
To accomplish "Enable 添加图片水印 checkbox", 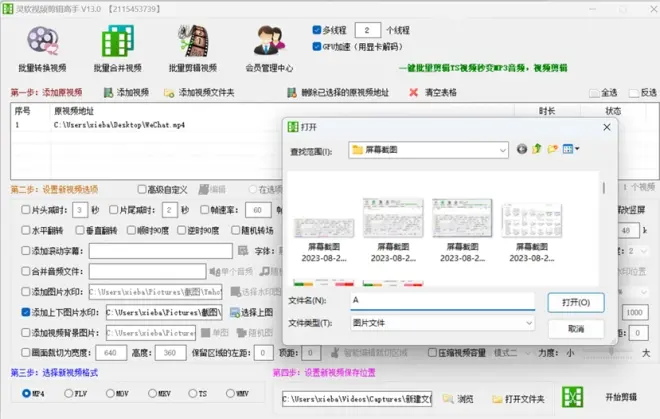I will (x=26, y=292).
